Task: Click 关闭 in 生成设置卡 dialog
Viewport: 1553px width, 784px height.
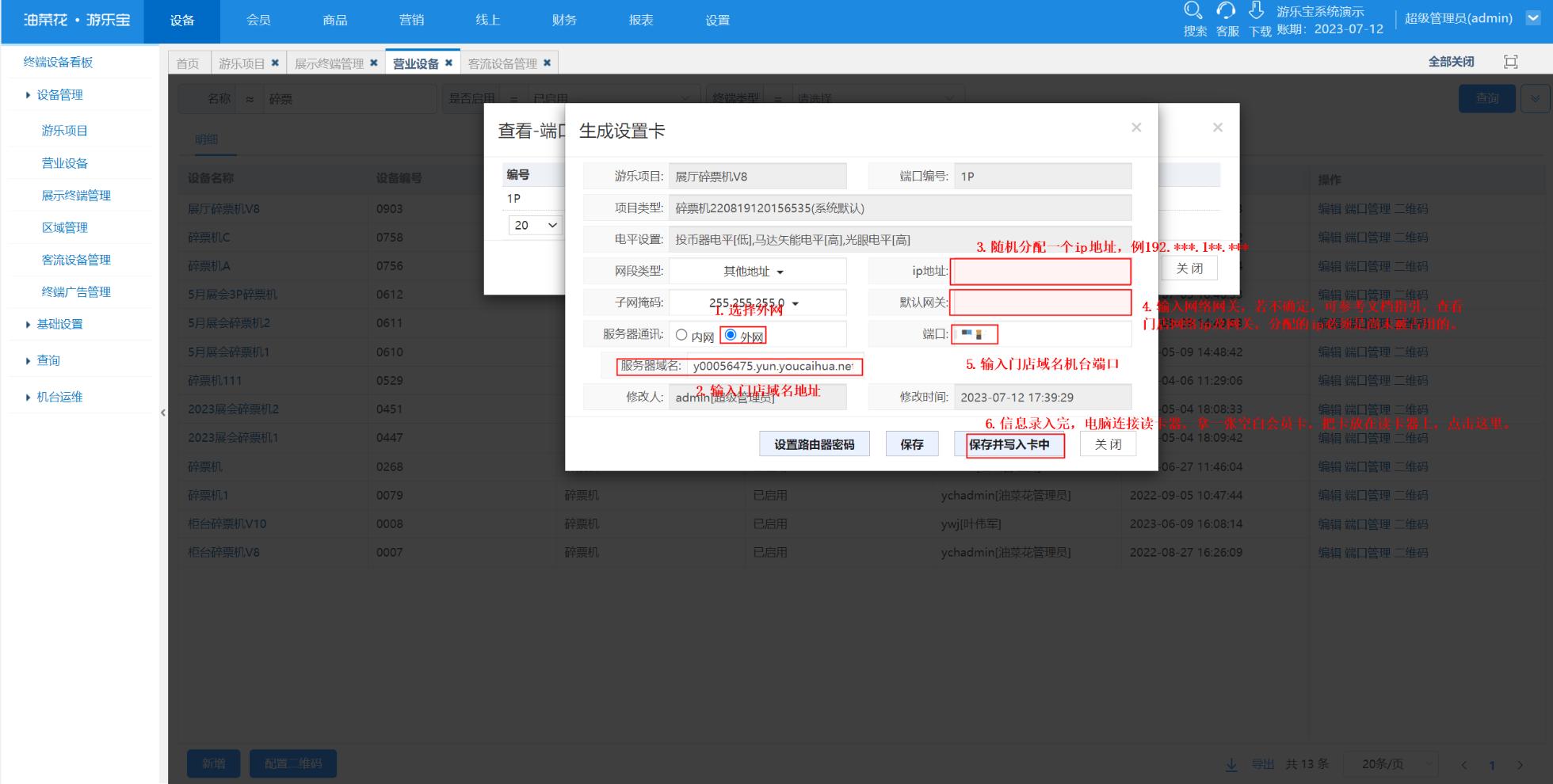Action: click(x=1108, y=444)
